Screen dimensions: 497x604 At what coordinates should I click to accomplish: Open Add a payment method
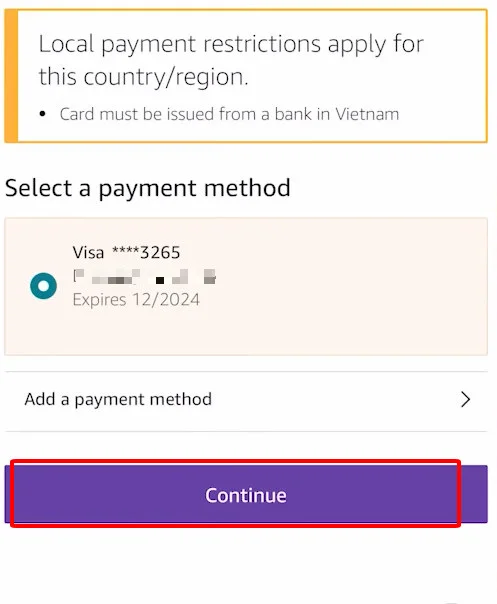[246, 399]
